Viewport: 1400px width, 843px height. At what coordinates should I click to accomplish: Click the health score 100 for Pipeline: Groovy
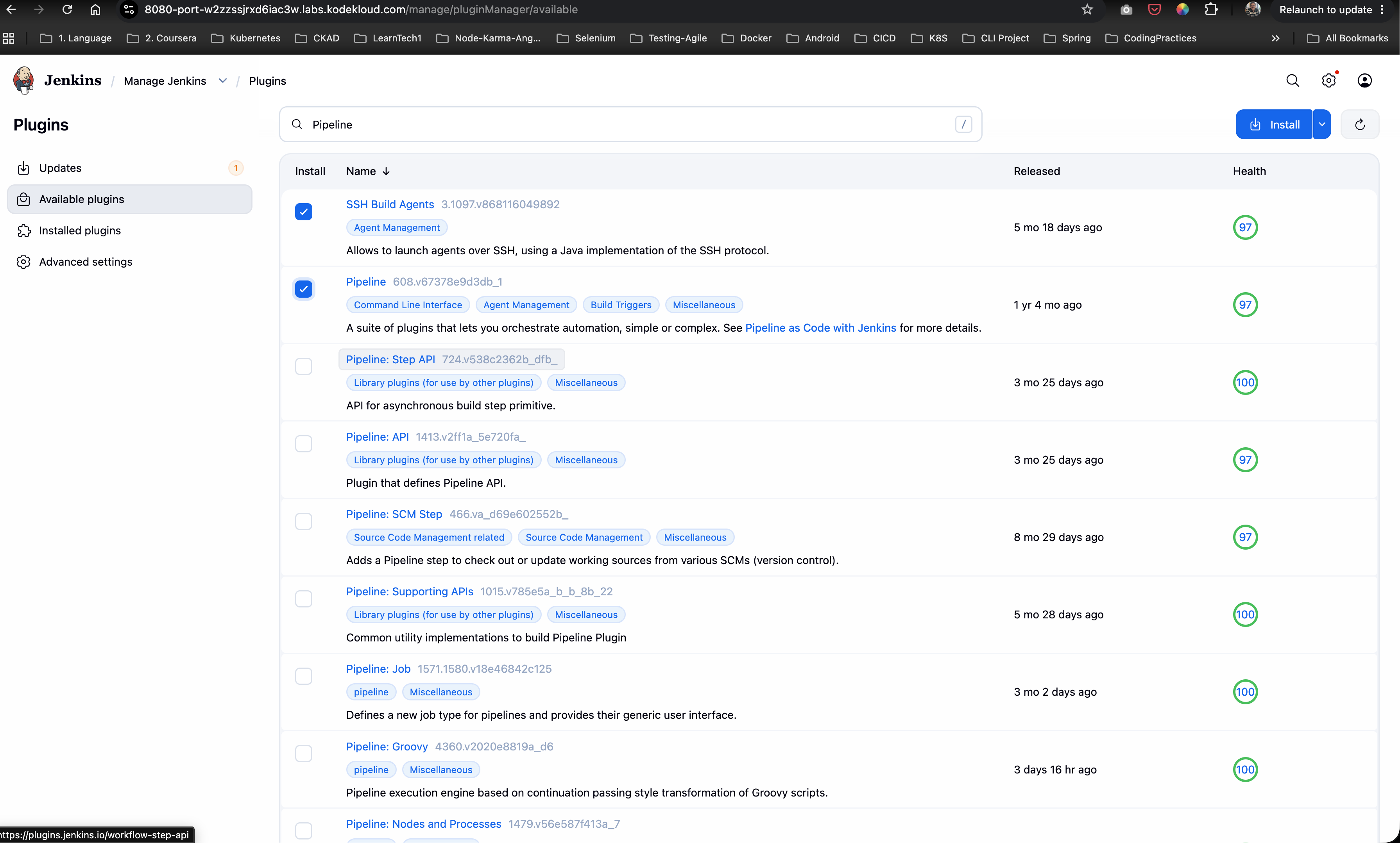[x=1245, y=770]
